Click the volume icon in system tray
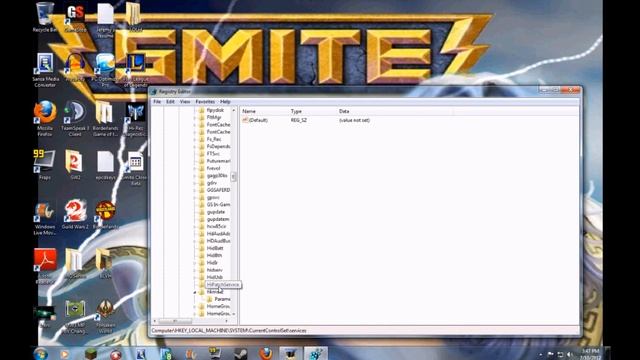 [570, 355]
